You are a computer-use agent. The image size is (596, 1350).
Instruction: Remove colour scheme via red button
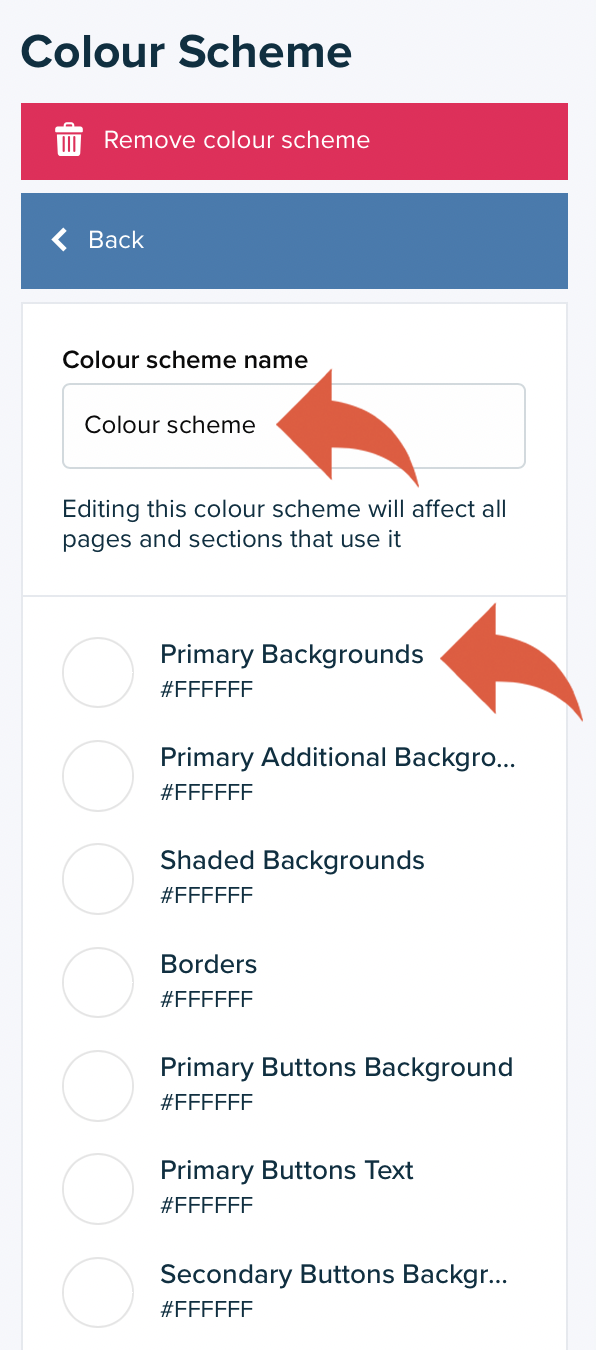(x=294, y=141)
